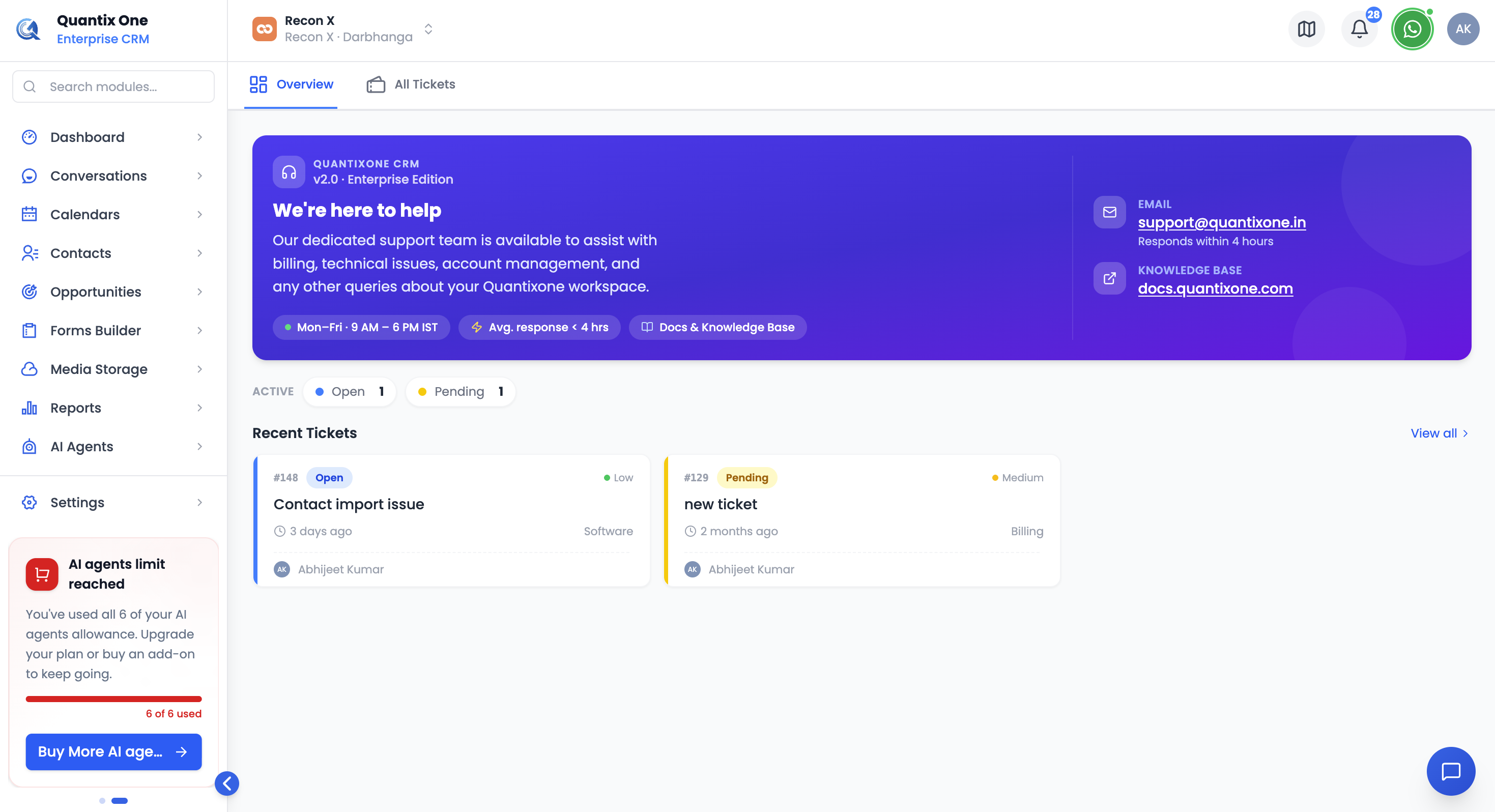Image resolution: width=1495 pixels, height=812 pixels.
Task: Click the support@quantixone.in email link
Action: tap(1222, 222)
